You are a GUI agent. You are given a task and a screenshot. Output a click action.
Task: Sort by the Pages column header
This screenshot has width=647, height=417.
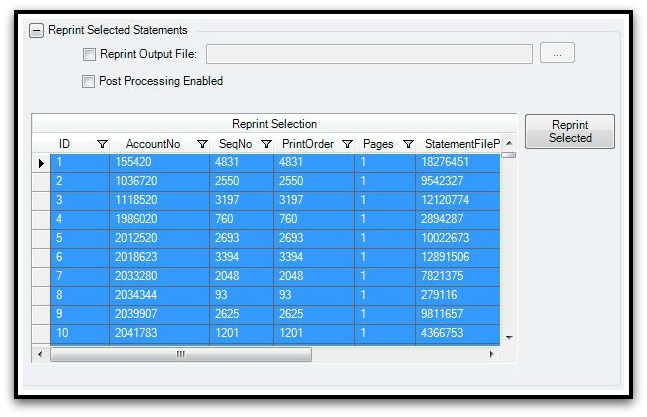click(378, 144)
